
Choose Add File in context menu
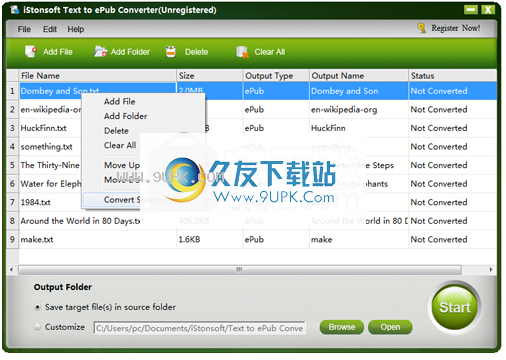coord(119,101)
